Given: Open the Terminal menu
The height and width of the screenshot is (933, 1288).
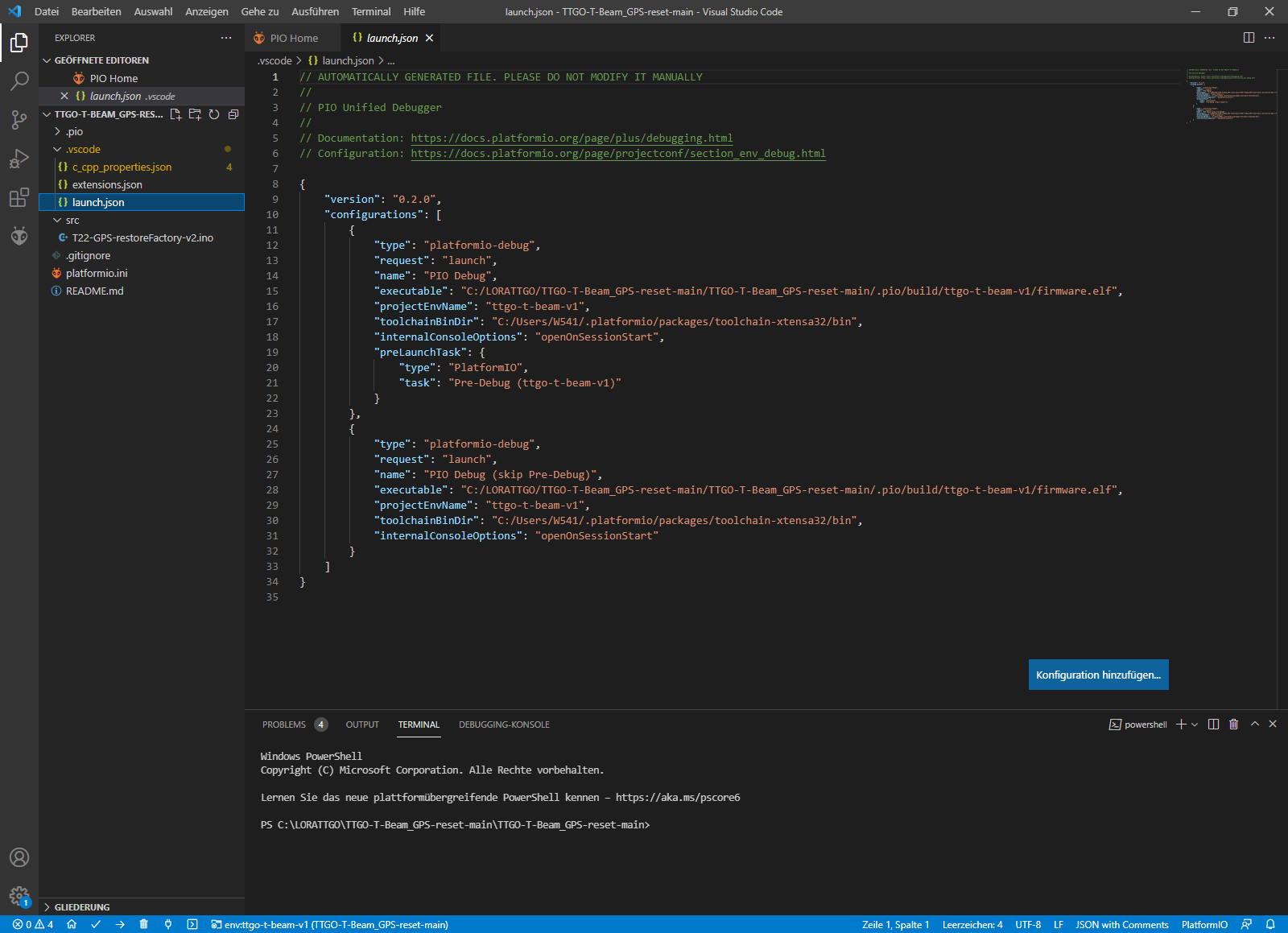Looking at the screenshot, I should [371, 12].
